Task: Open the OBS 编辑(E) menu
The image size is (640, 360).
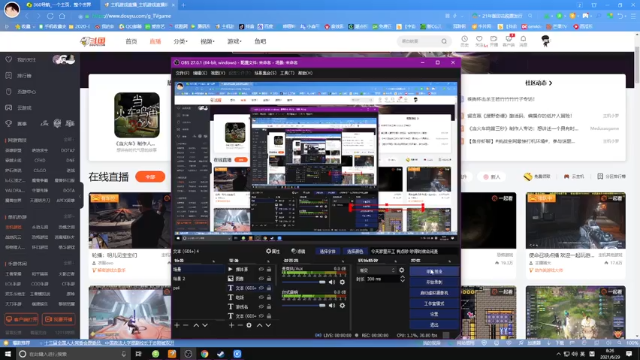Action: point(200,73)
